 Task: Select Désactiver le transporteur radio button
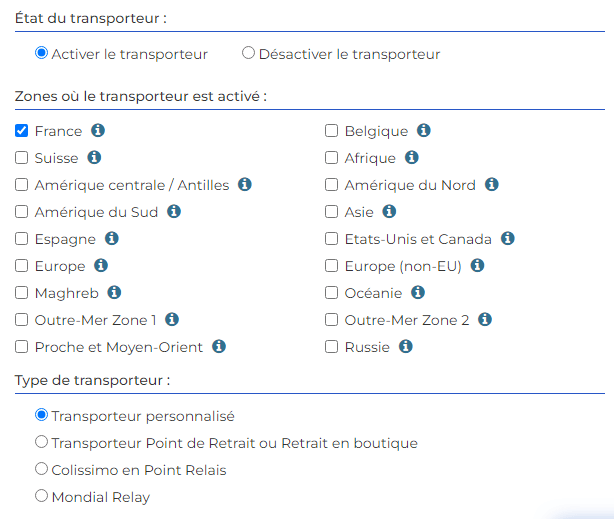pyautogui.click(x=248, y=52)
